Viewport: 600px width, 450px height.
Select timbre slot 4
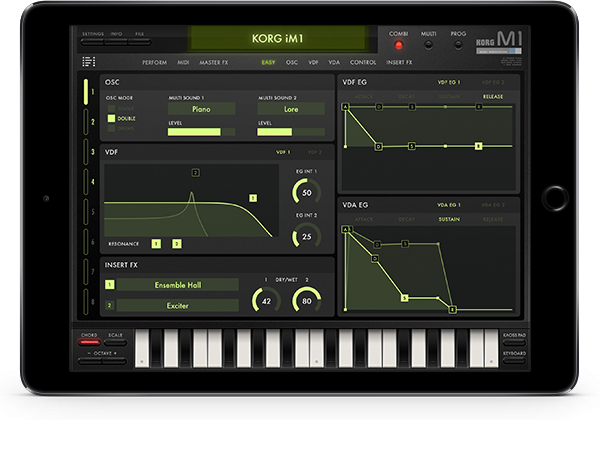(86, 182)
